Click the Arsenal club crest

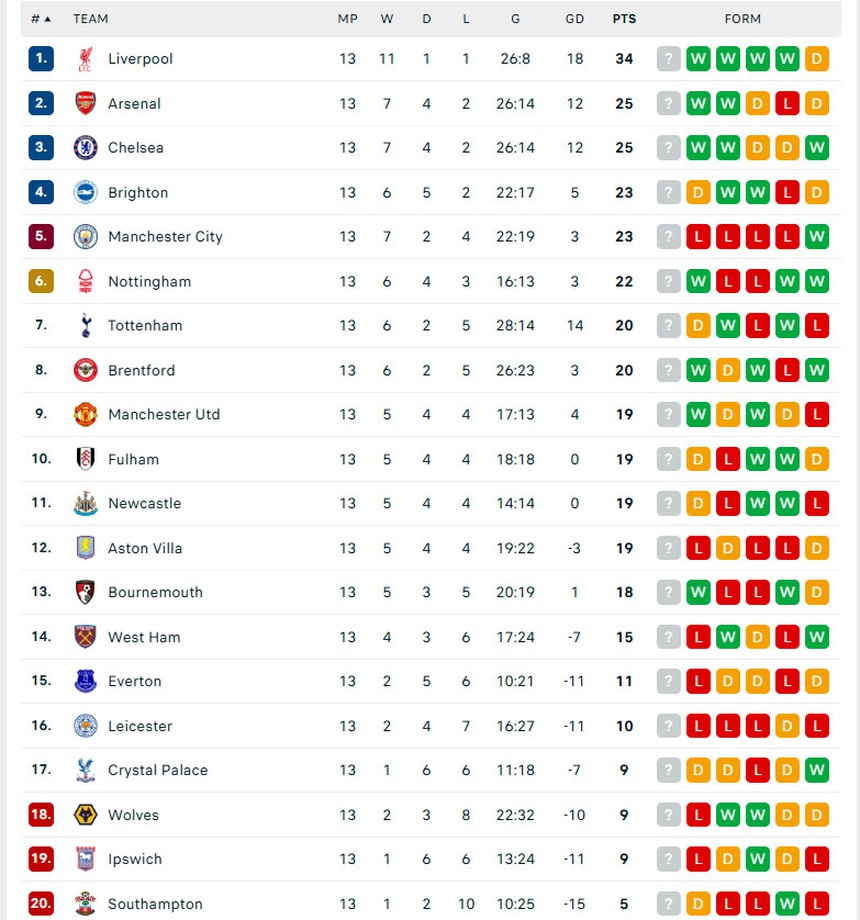tap(86, 103)
